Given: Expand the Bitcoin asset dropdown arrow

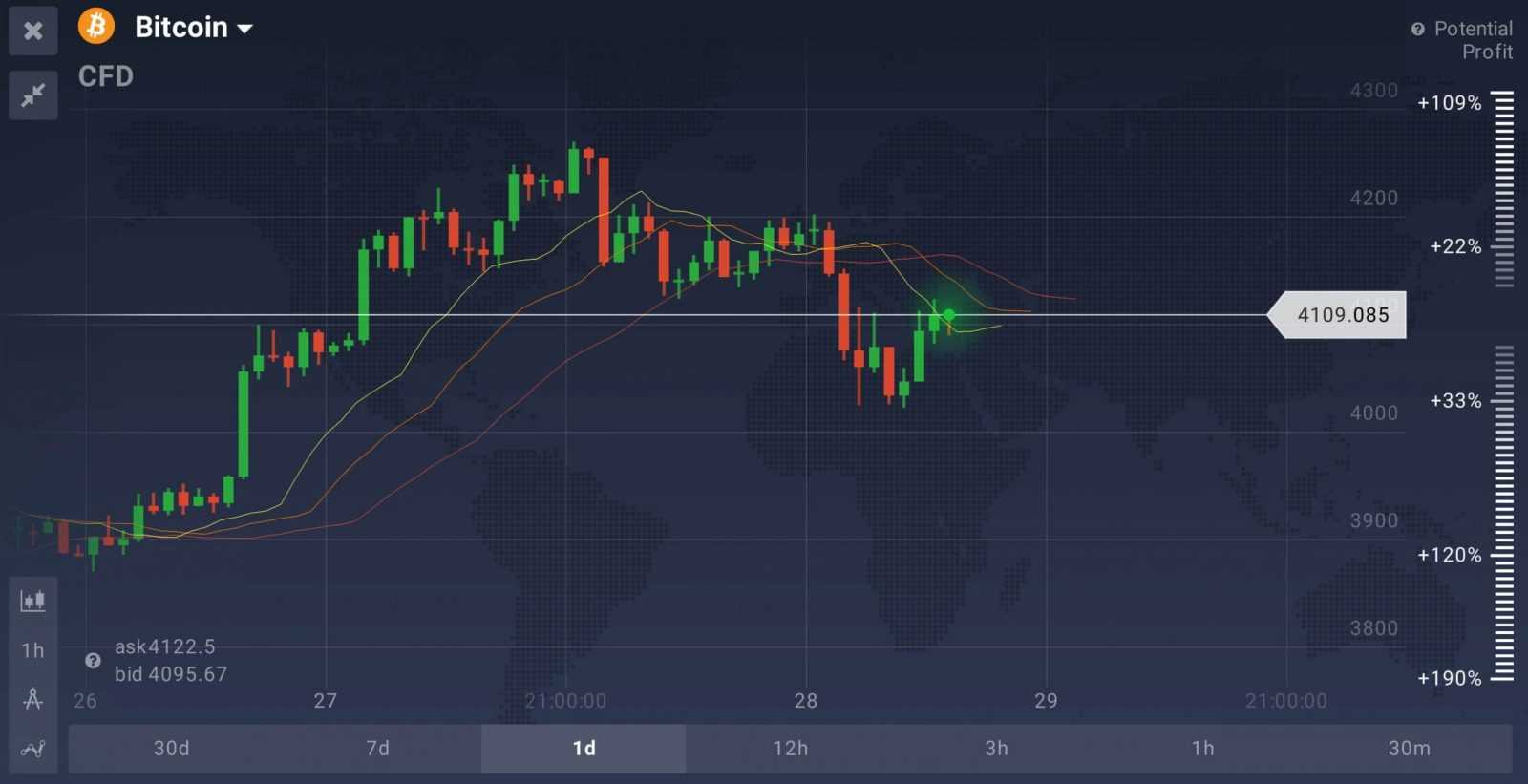Looking at the screenshot, I should pos(245,29).
